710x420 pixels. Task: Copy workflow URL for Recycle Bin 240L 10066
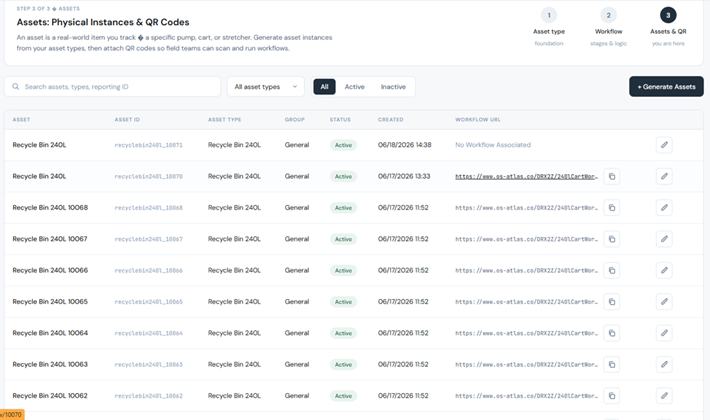[x=612, y=270]
